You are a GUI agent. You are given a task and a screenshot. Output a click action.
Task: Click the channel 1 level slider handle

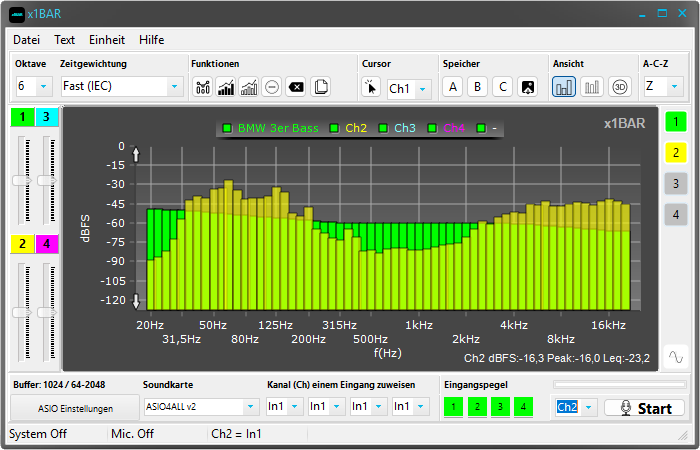coord(22,180)
